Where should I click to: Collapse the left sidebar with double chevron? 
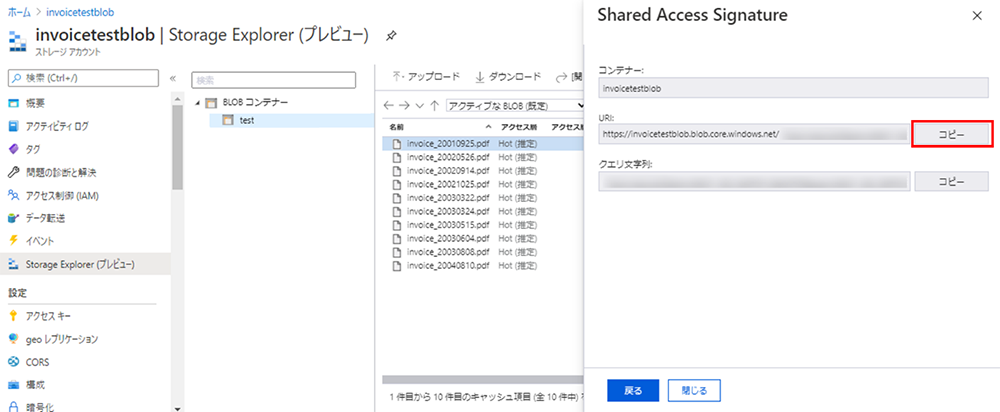pos(172,78)
